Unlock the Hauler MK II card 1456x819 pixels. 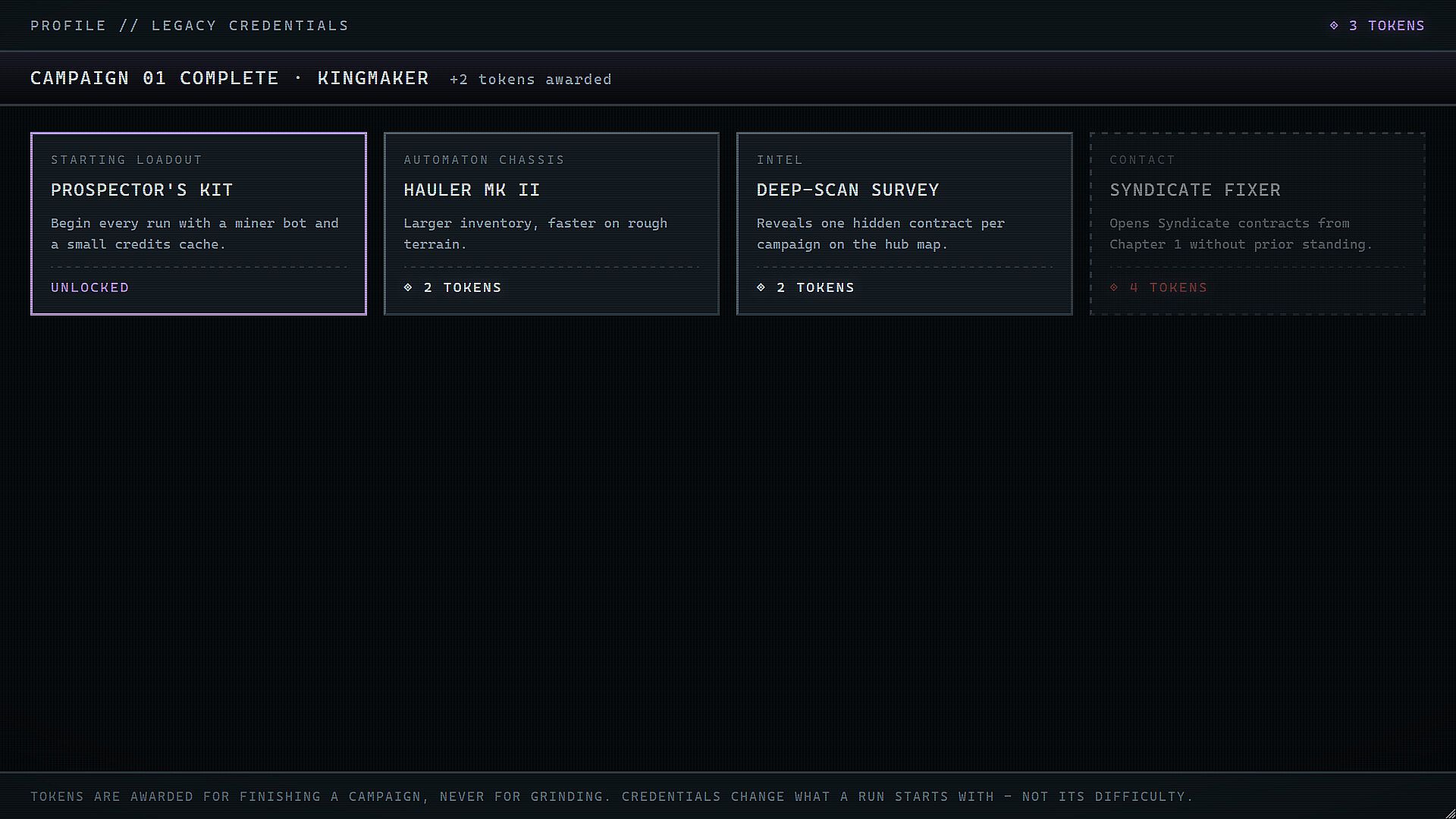tap(551, 224)
